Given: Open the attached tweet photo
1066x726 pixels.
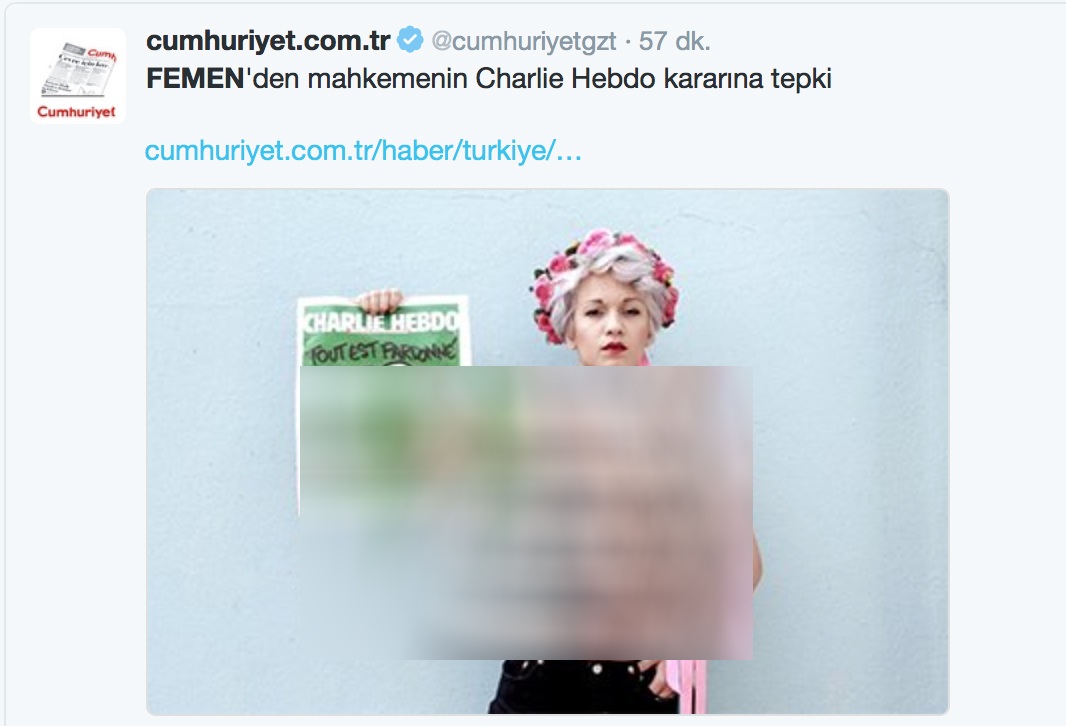Looking at the screenshot, I should pyautogui.click(x=547, y=451).
